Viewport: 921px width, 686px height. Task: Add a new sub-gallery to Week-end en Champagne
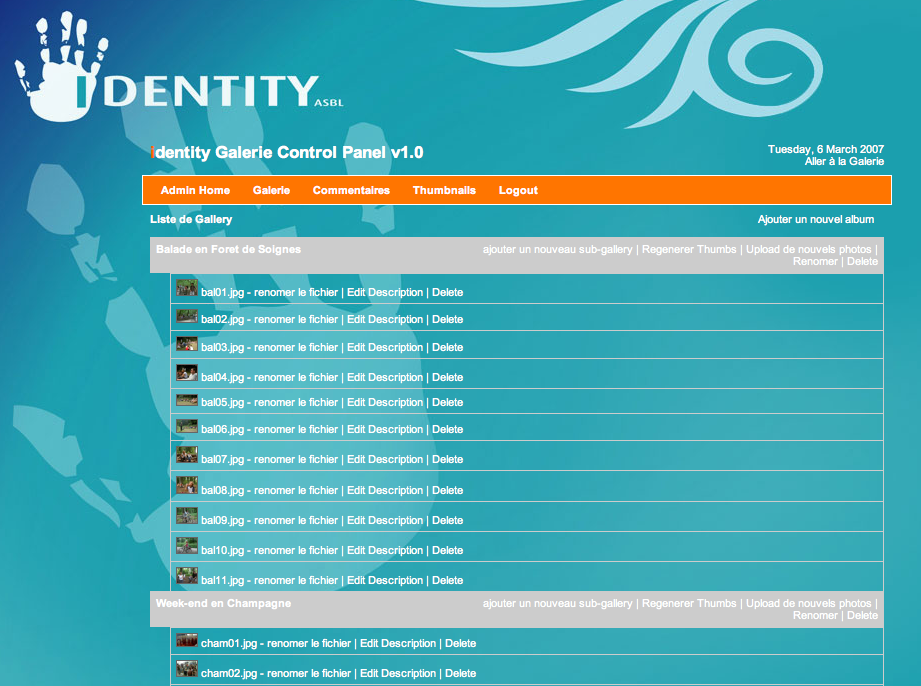pyautogui.click(x=557, y=603)
